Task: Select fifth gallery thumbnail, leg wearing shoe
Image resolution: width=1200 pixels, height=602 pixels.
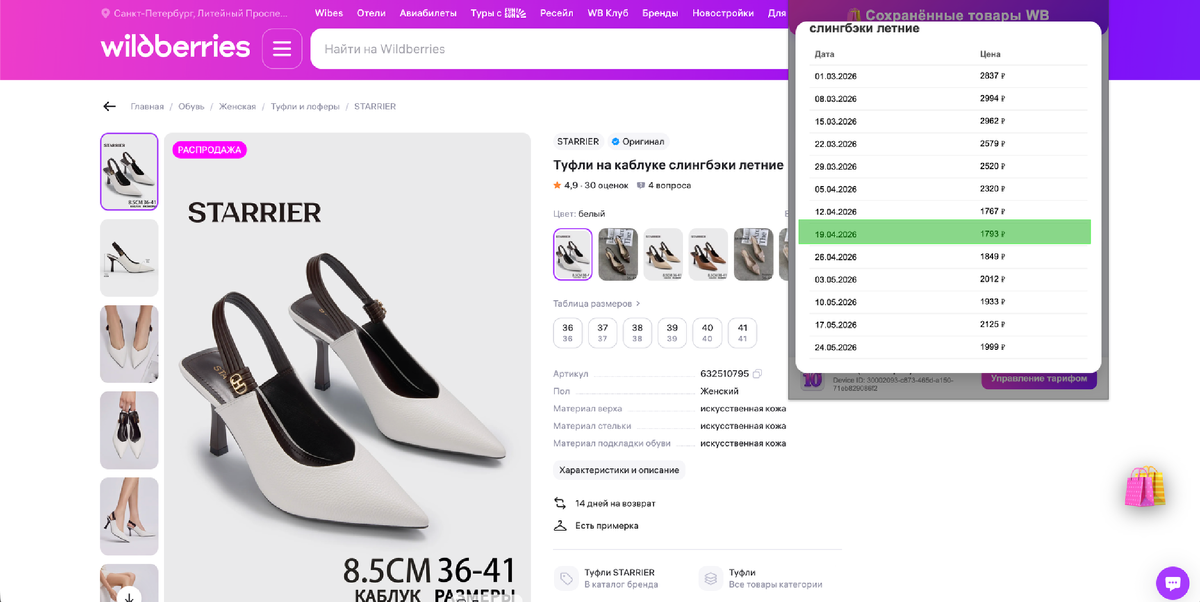Action: coord(129,516)
